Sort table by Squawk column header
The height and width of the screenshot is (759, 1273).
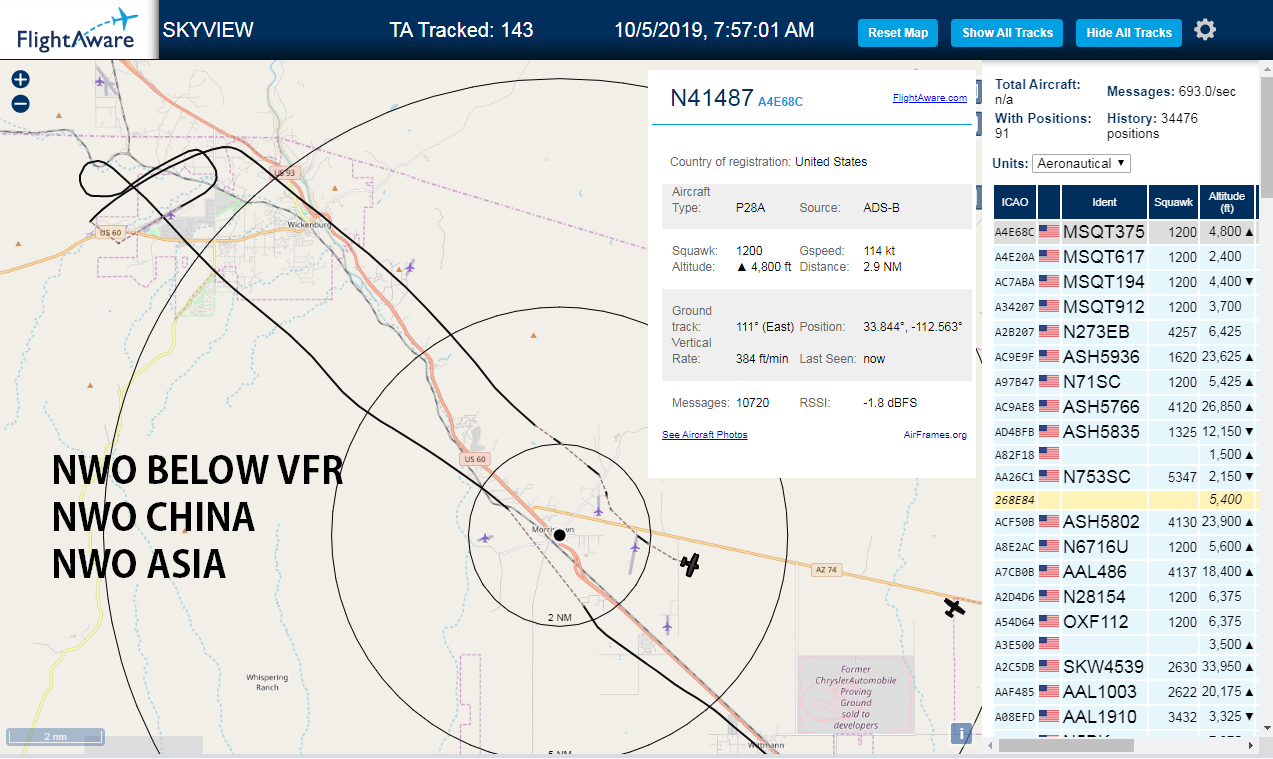click(x=1173, y=202)
